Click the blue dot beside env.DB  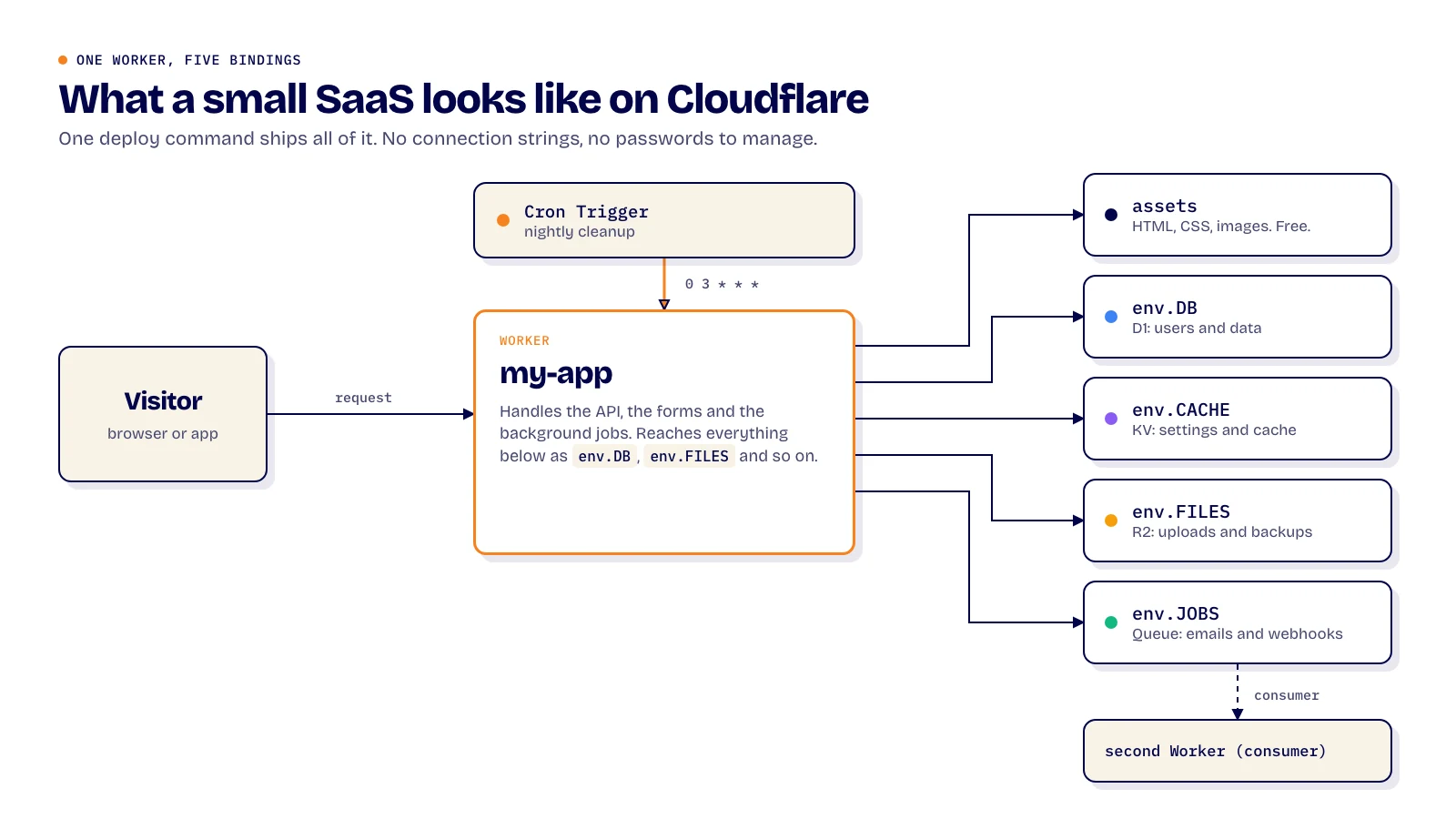[x=1111, y=317]
